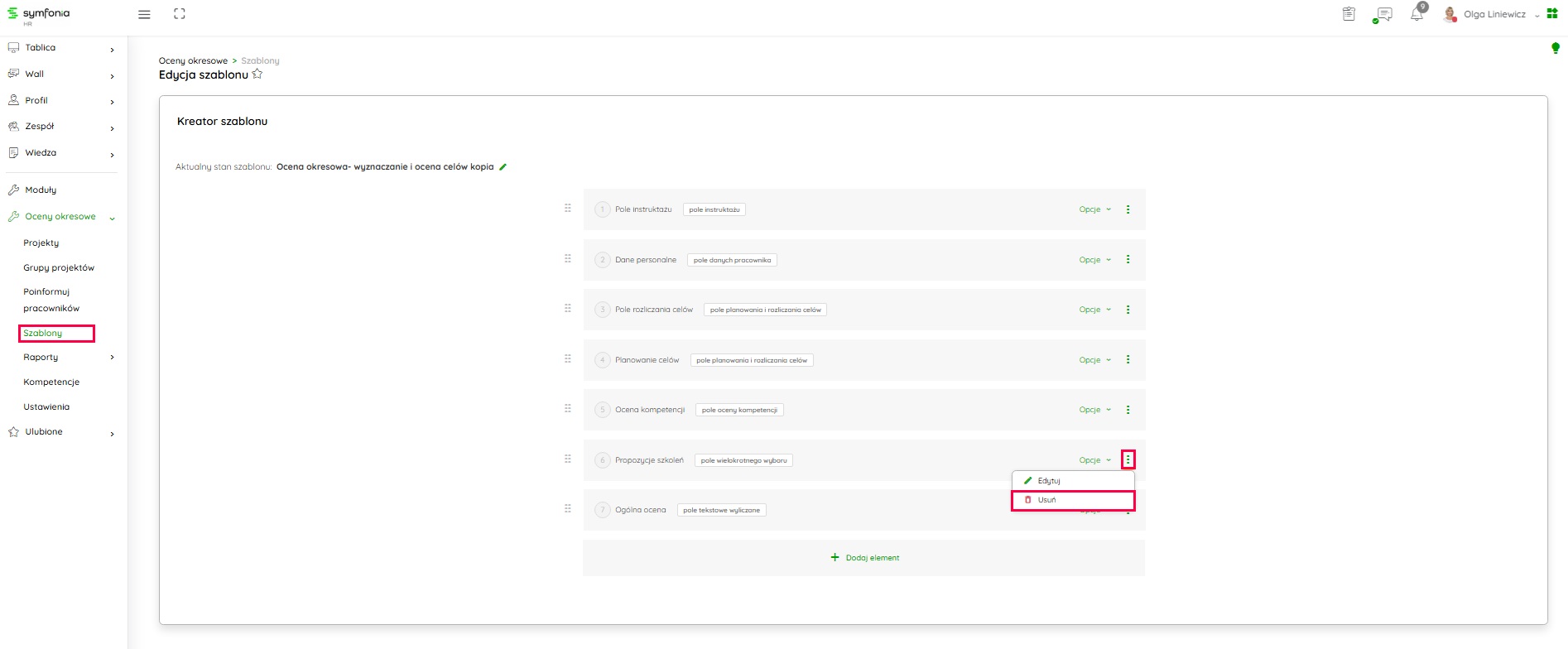Screen dimensions: 1568x649
Task: Go to Szablony breadcrumb link
Action: 260,60
